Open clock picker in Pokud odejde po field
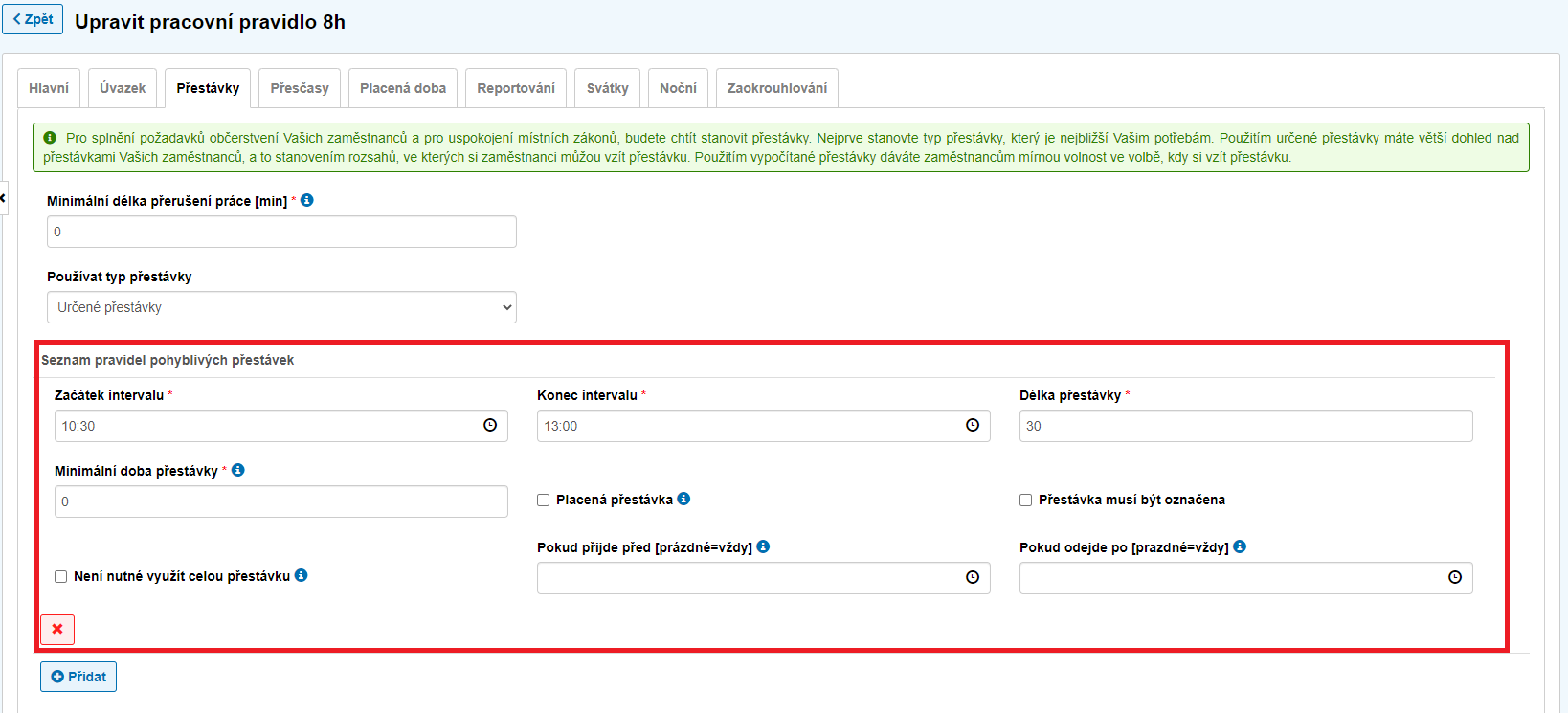The width and height of the screenshot is (1568, 713). (x=1455, y=577)
